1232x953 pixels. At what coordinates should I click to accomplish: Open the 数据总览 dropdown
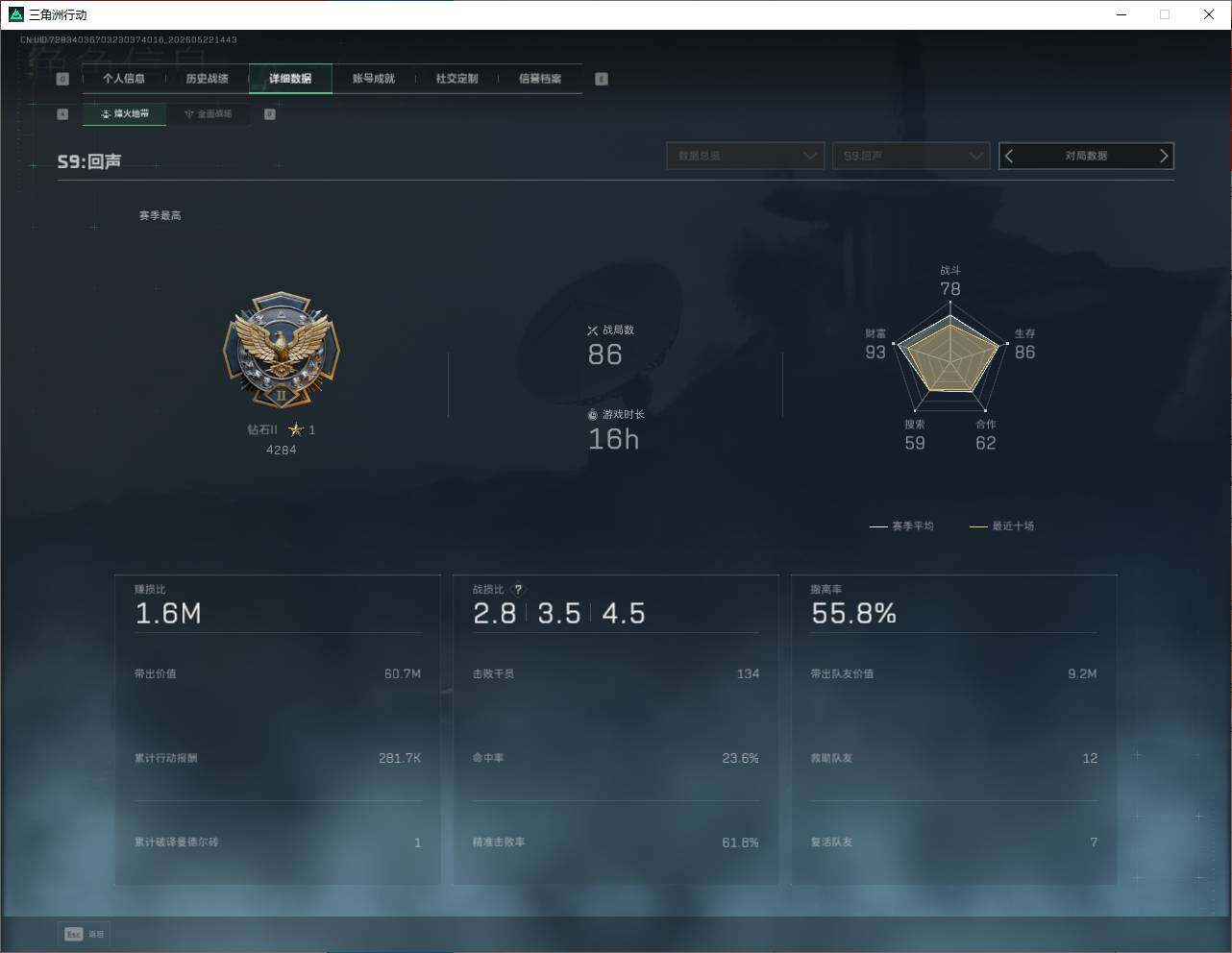(x=746, y=156)
